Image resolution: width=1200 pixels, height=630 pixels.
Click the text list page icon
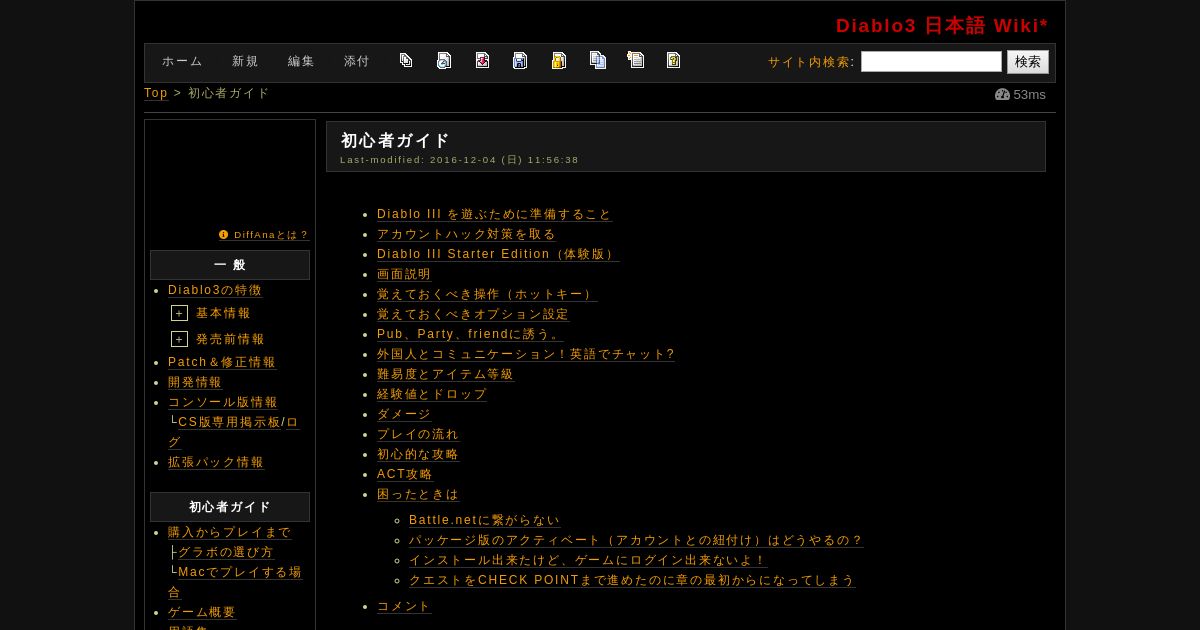coord(636,60)
